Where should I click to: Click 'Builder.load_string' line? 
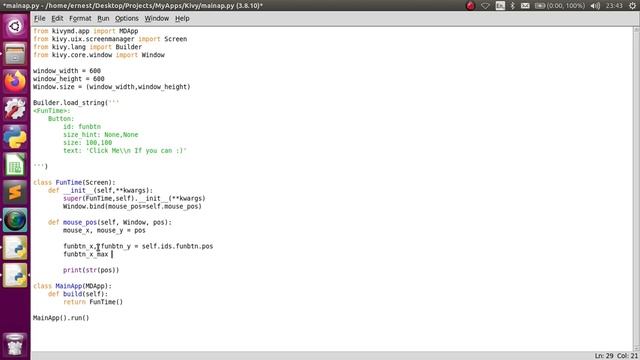76,103
